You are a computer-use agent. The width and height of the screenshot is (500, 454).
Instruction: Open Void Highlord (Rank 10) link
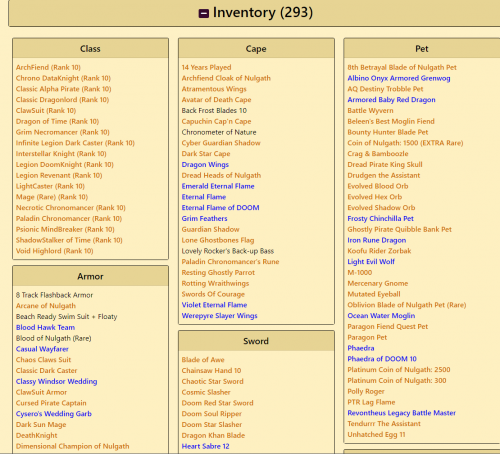point(55,251)
